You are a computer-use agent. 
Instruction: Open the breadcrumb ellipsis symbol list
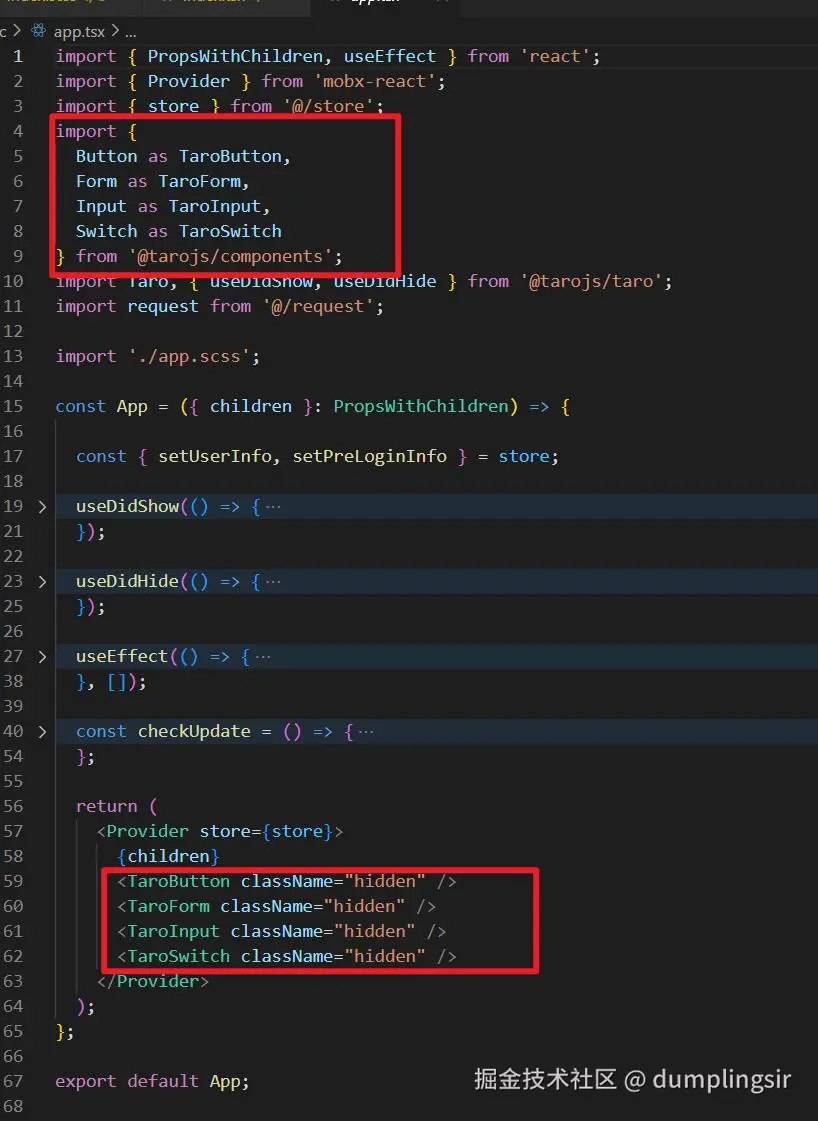pos(131,32)
